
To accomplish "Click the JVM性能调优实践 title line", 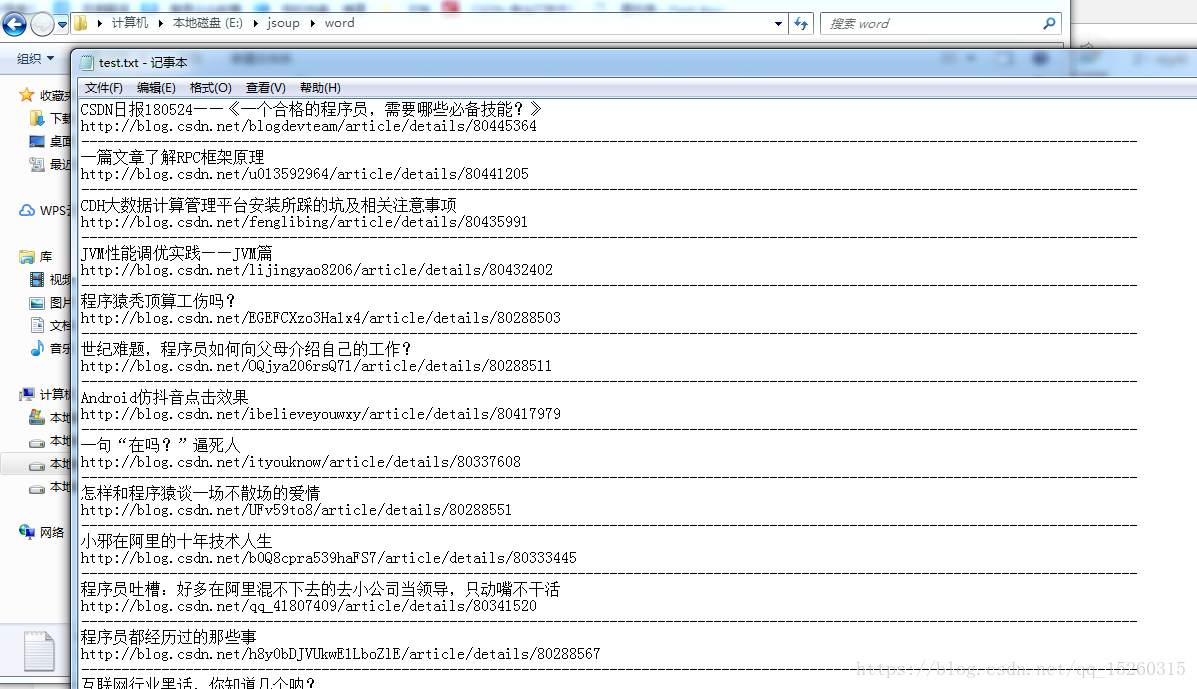I will [x=176, y=254].
